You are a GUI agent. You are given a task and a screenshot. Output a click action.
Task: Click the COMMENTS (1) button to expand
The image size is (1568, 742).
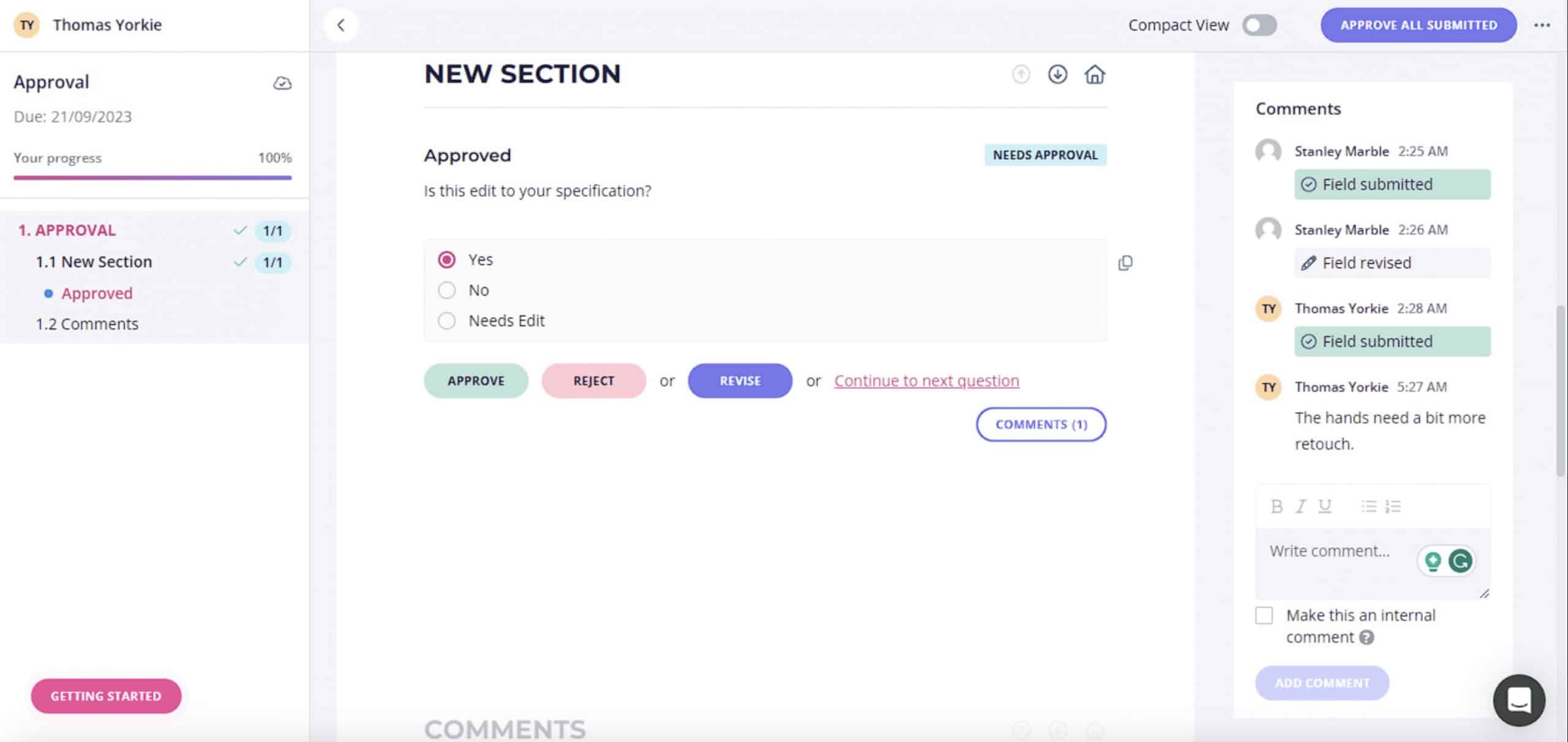click(x=1041, y=423)
